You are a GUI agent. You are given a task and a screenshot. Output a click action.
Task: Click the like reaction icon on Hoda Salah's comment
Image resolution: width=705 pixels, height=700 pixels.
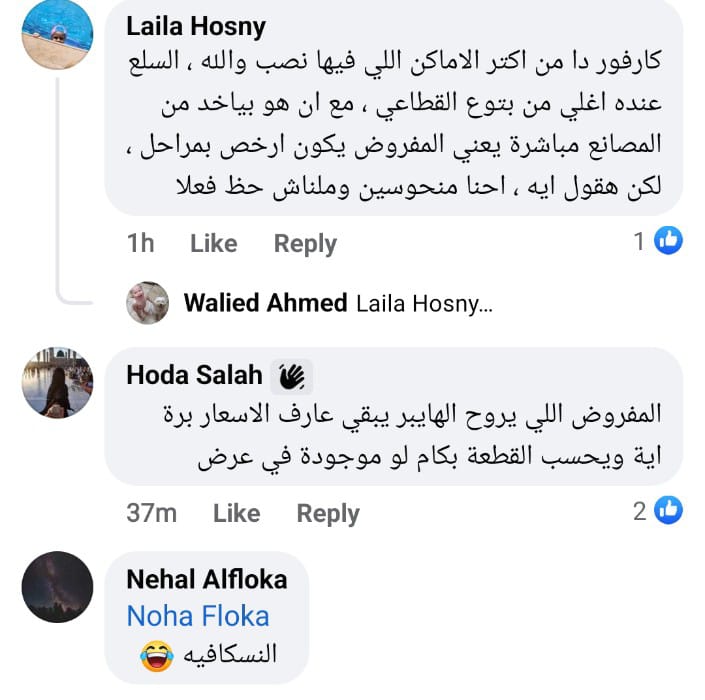pyautogui.click(x=668, y=511)
